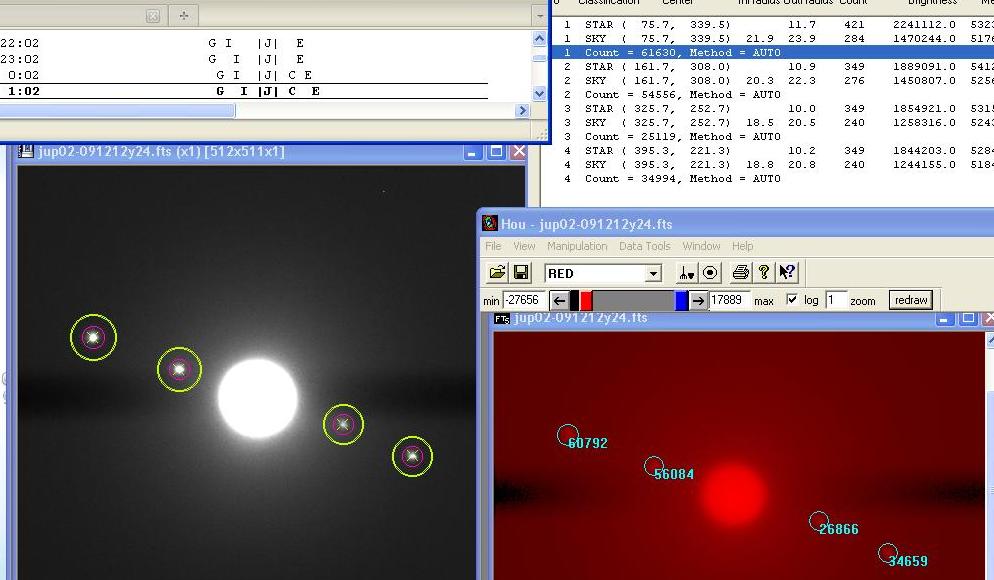Click the up arrow of the ephemeris list scrollbar
Viewport: 994px width, 580px height.
pyautogui.click(x=539, y=39)
